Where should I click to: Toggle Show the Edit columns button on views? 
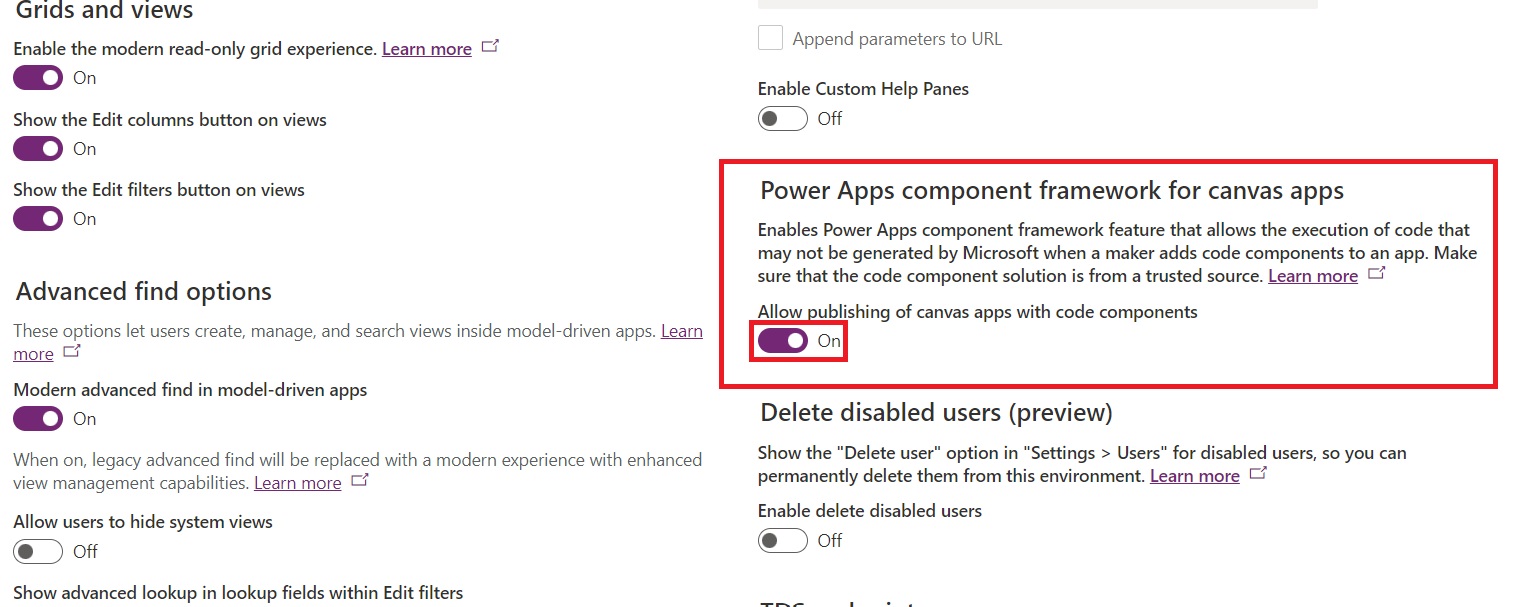[x=38, y=149]
